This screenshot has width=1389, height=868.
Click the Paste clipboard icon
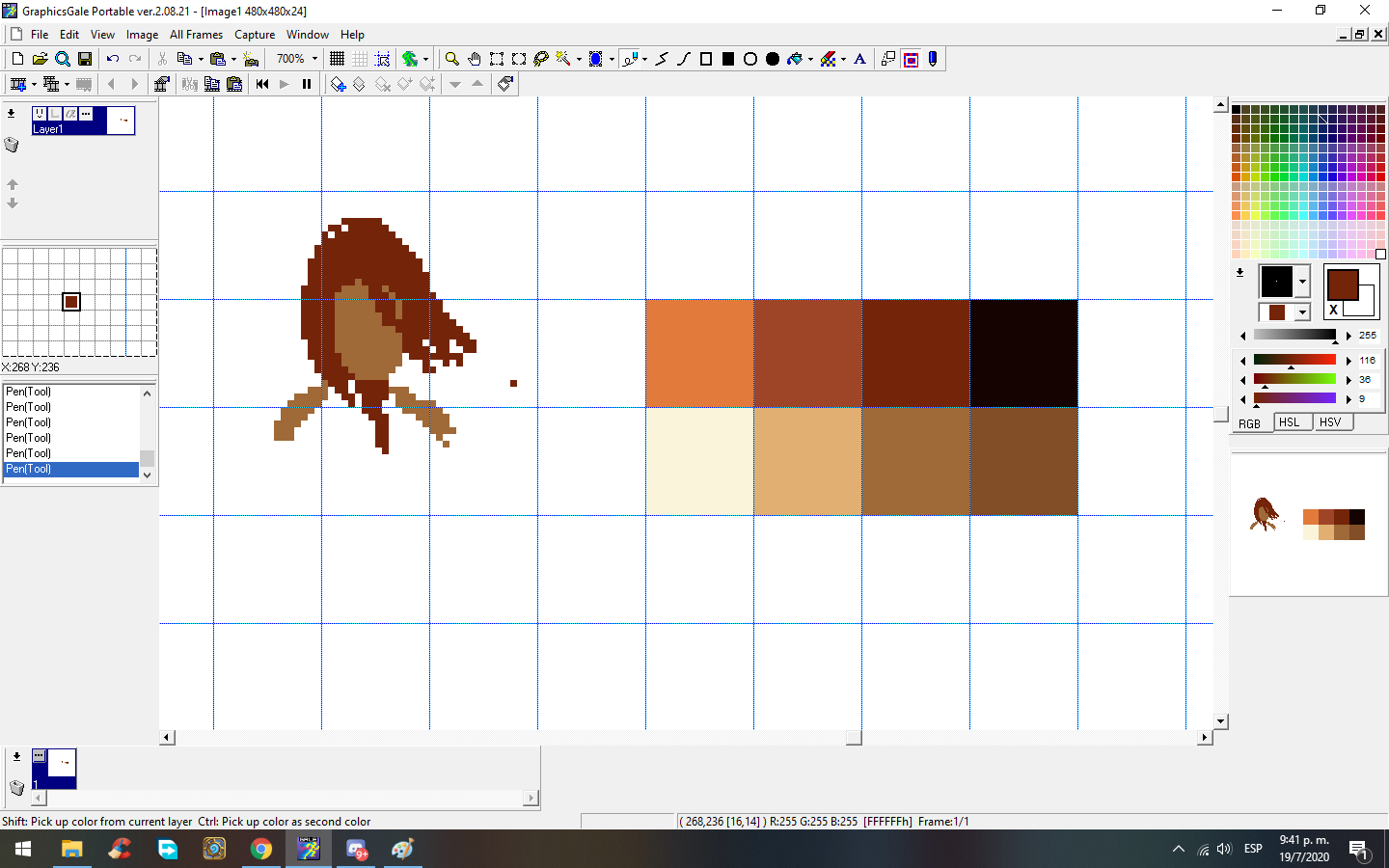pyautogui.click(x=217, y=59)
